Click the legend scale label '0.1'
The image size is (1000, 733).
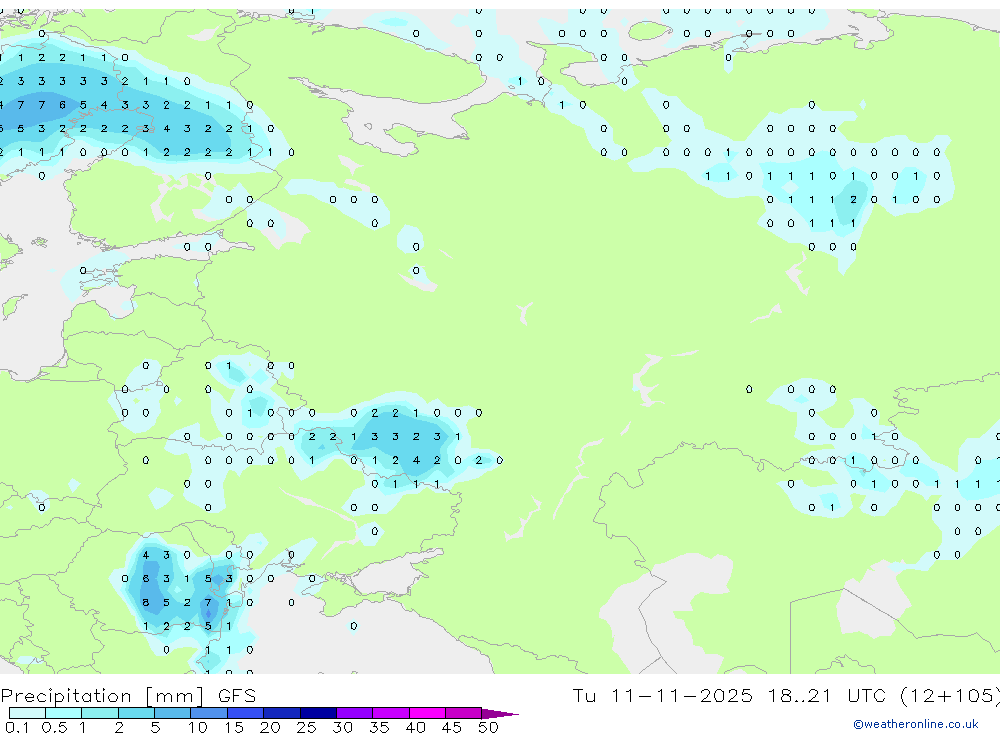(x=17, y=727)
